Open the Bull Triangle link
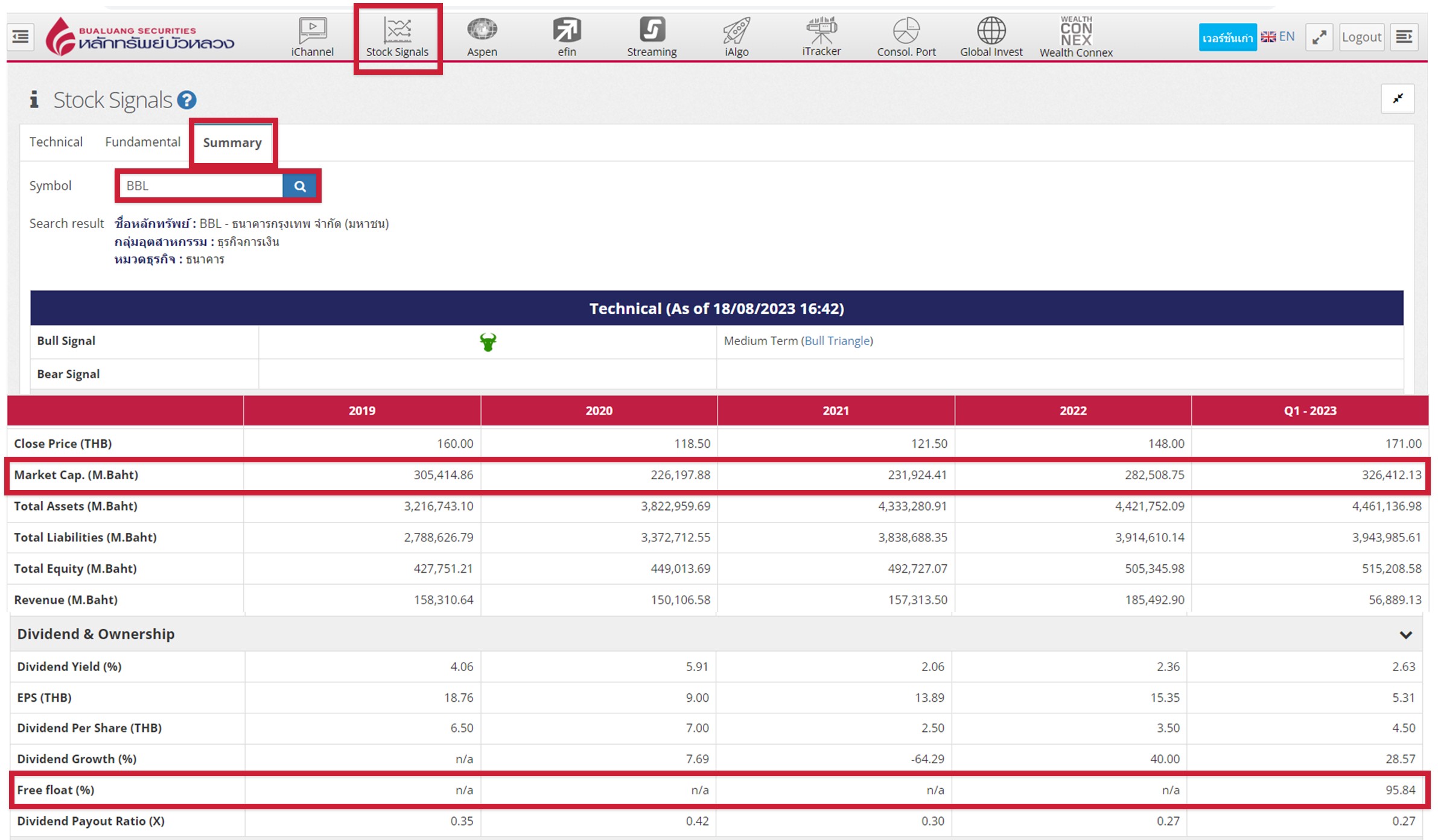Screen dimensions: 1438x840 [837, 341]
